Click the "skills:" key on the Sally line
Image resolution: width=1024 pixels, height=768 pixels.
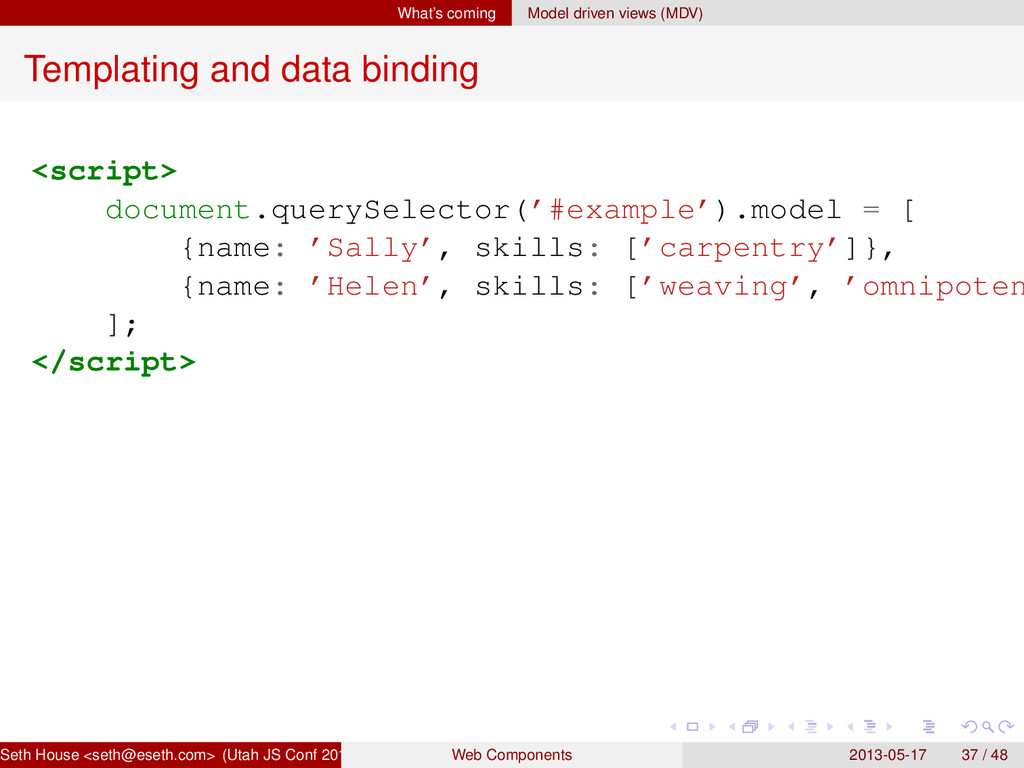(537, 248)
